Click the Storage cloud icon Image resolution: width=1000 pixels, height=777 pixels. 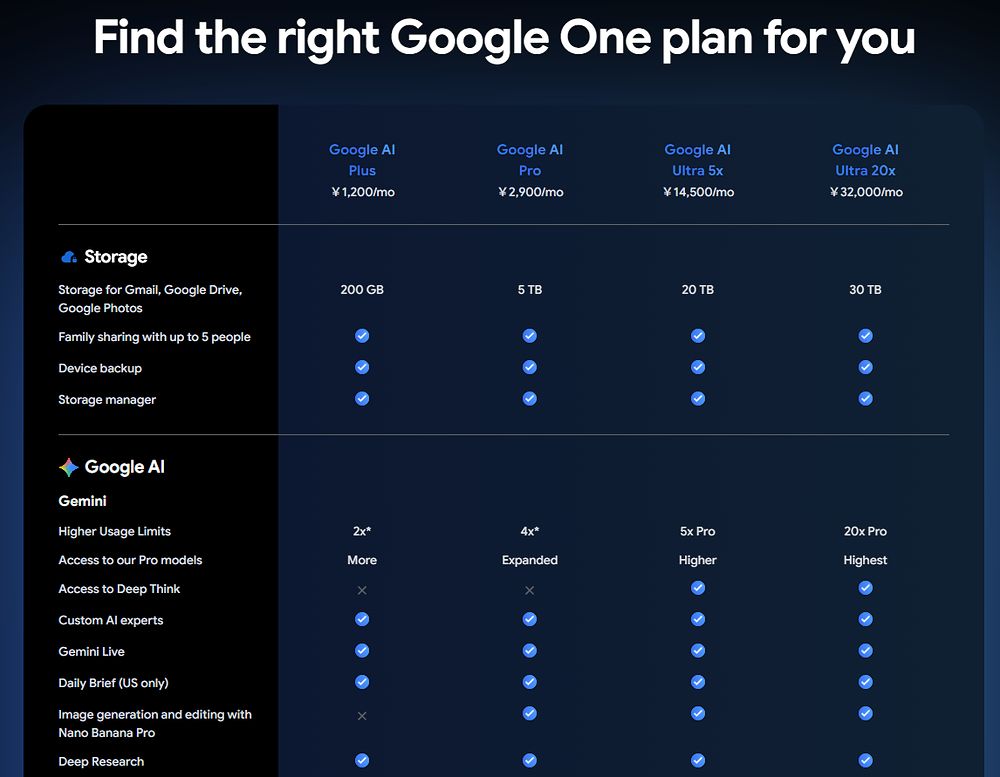(69, 257)
